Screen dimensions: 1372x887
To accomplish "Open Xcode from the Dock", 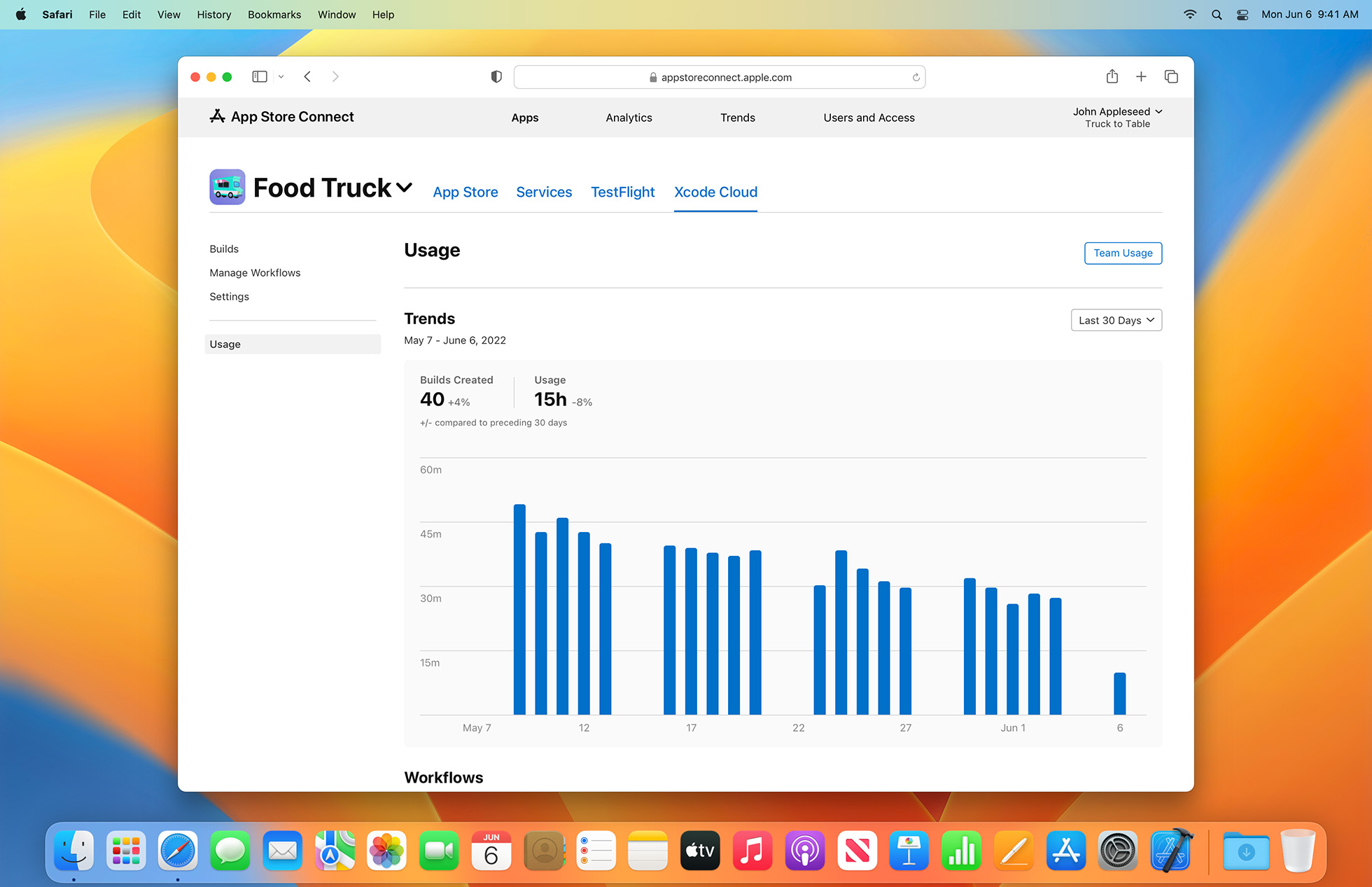I will pos(1170,851).
